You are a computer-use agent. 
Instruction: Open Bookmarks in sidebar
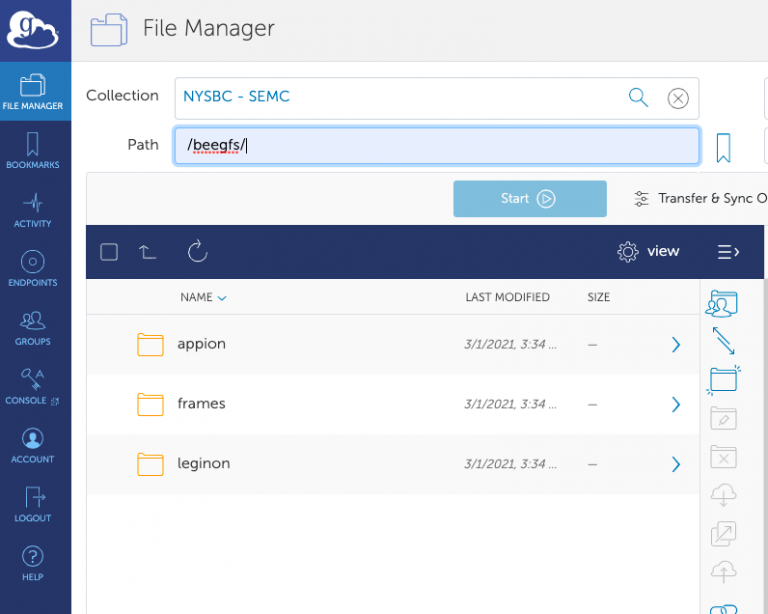33,150
